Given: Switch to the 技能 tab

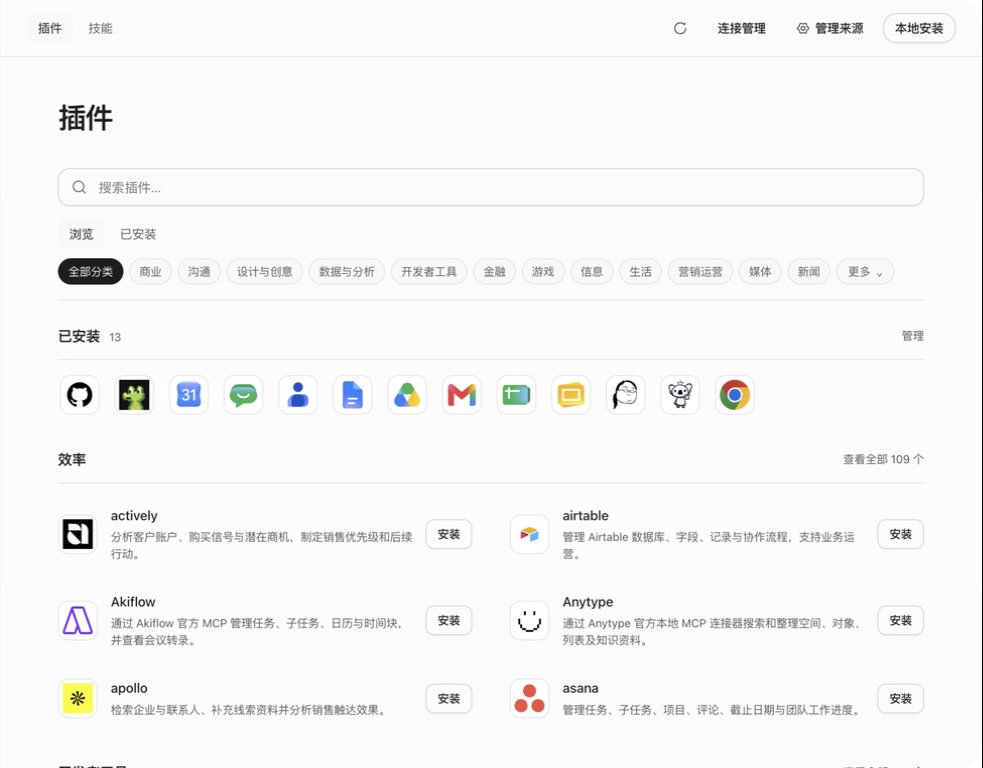Looking at the screenshot, I should [100, 28].
